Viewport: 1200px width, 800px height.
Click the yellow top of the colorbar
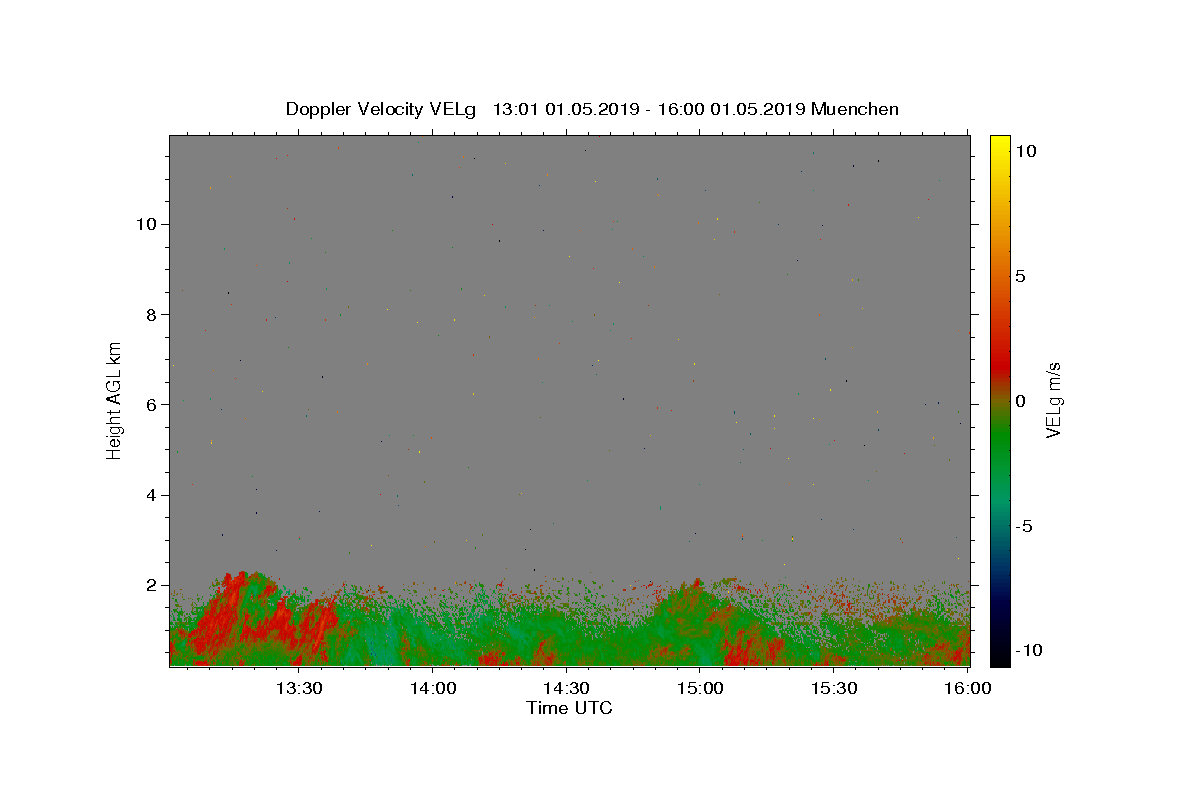coord(1000,141)
